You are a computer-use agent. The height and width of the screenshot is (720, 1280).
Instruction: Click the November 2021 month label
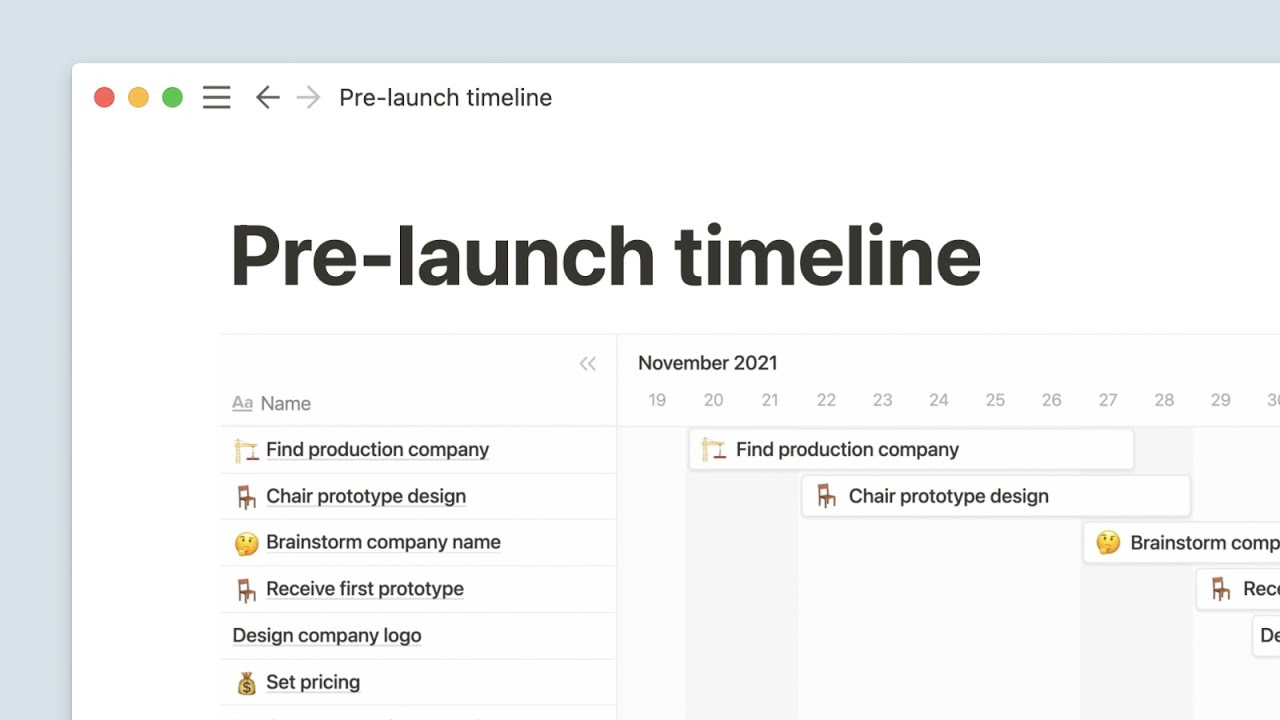coord(707,363)
